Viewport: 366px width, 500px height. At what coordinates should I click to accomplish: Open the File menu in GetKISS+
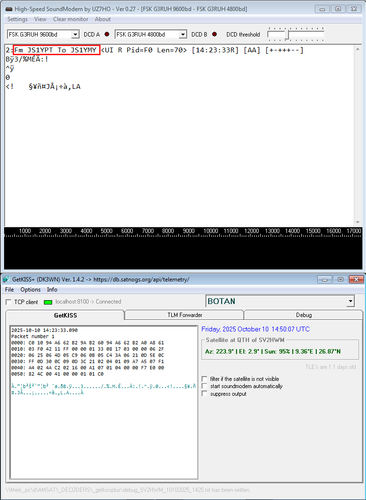click(9, 290)
